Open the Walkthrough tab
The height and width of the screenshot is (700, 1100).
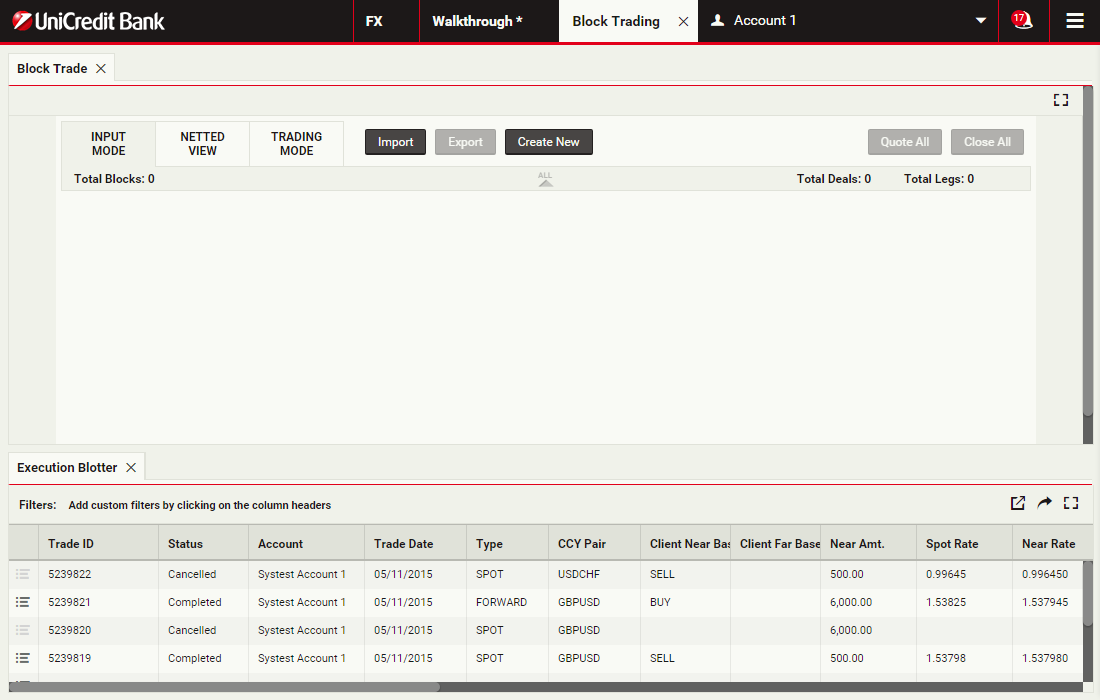pyautogui.click(x=477, y=21)
